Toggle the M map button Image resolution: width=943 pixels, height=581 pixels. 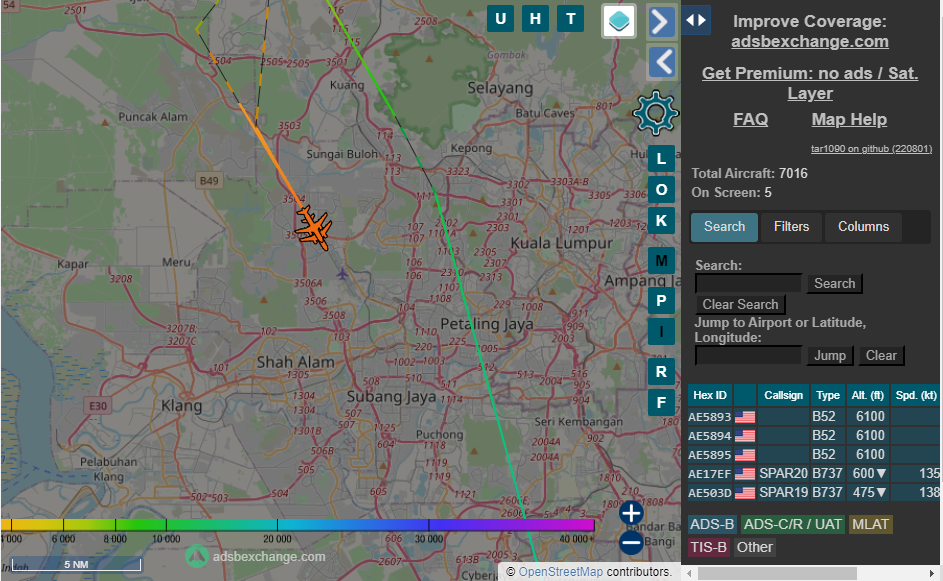(x=661, y=260)
